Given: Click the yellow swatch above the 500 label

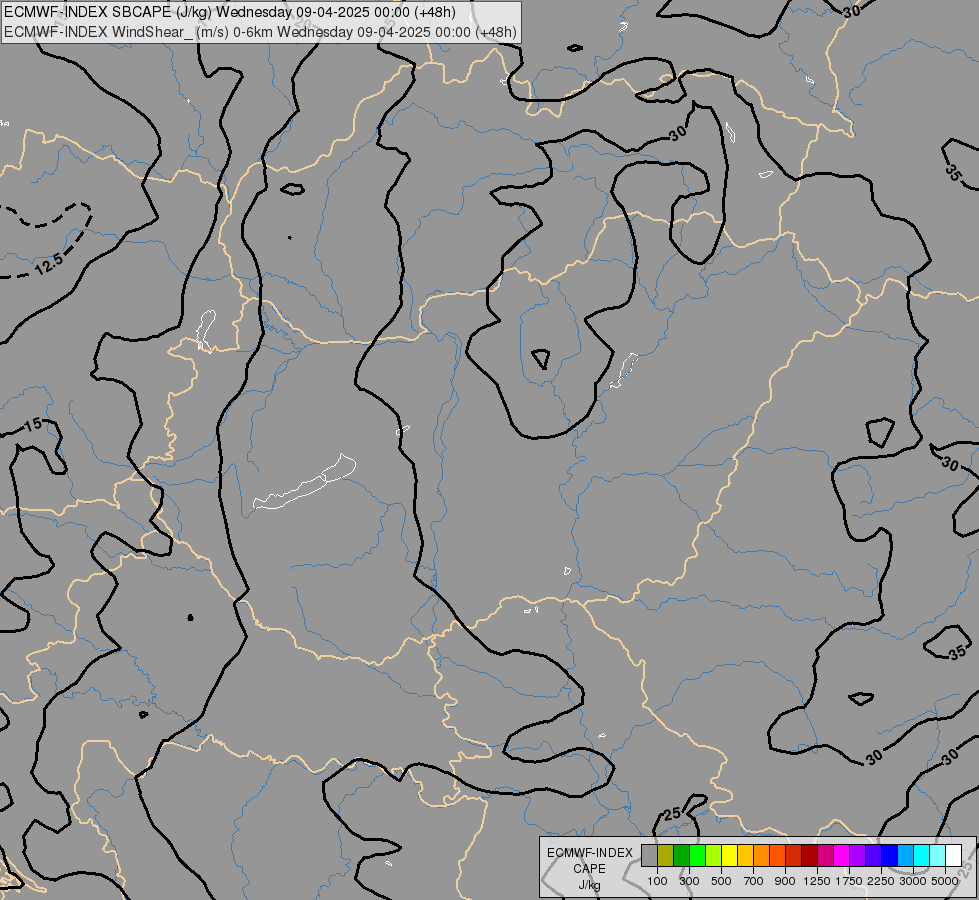Looking at the screenshot, I should [x=729, y=855].
